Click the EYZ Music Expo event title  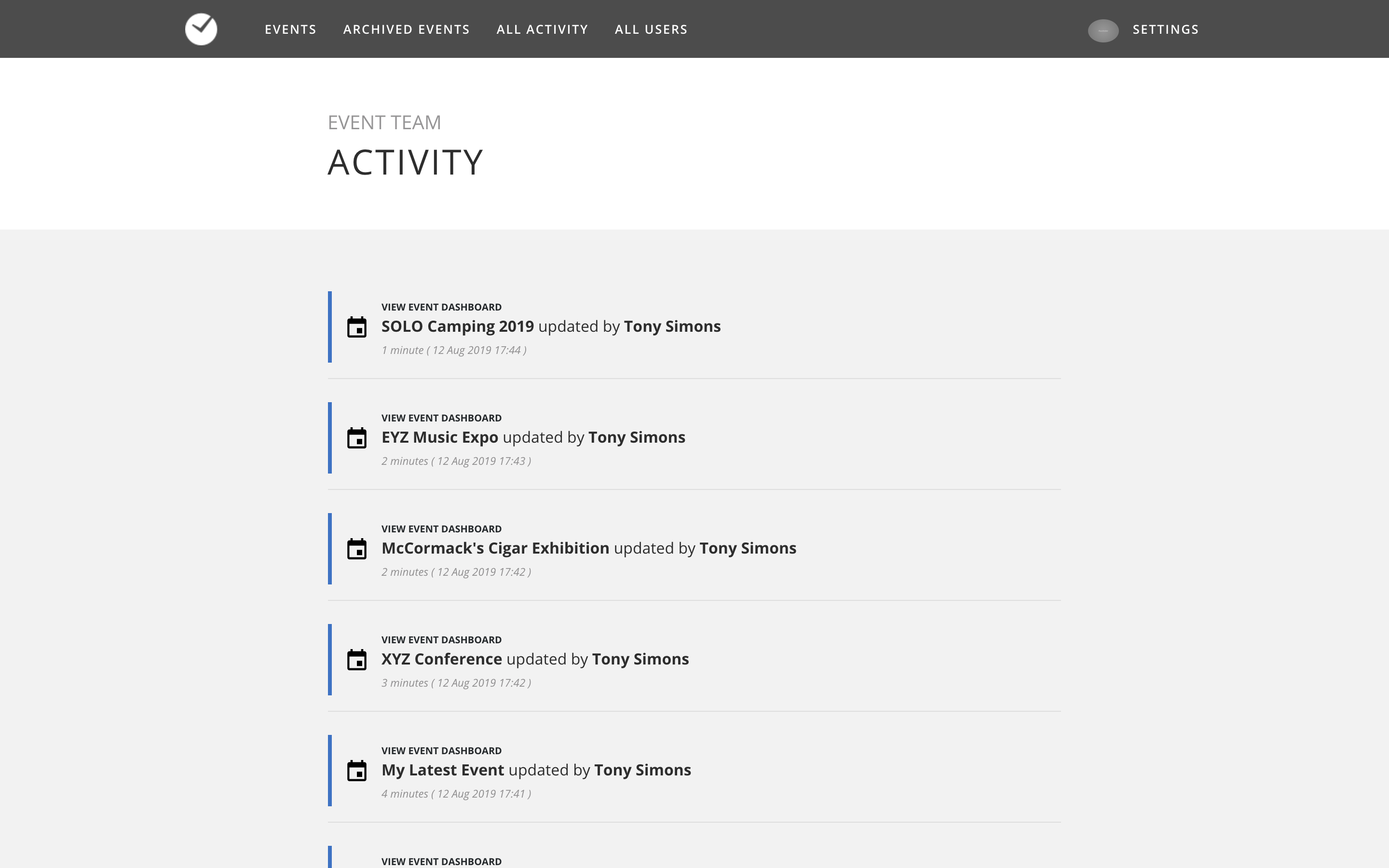[x=440, y=437]
